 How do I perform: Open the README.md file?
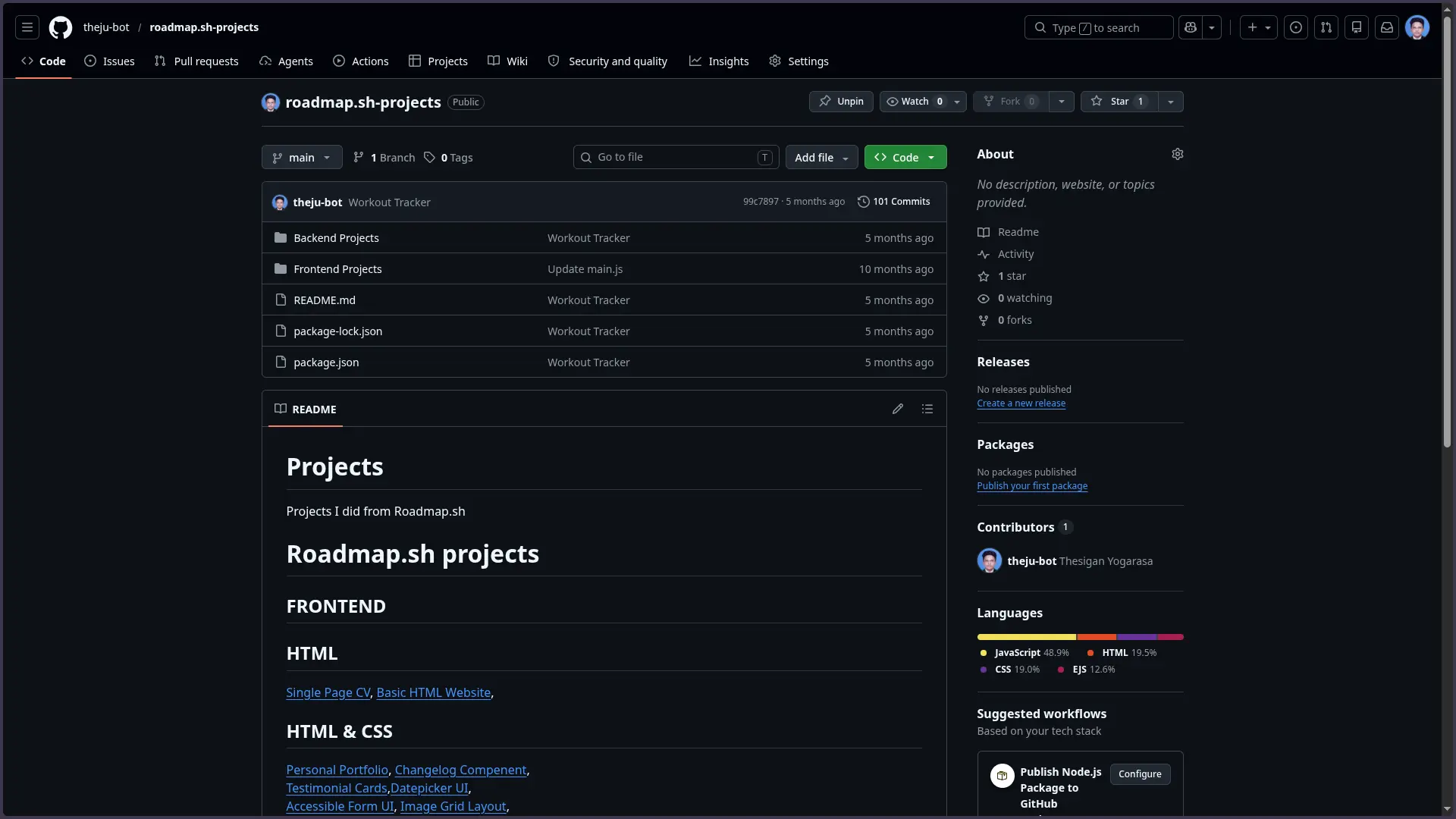(x=325, y=300)
